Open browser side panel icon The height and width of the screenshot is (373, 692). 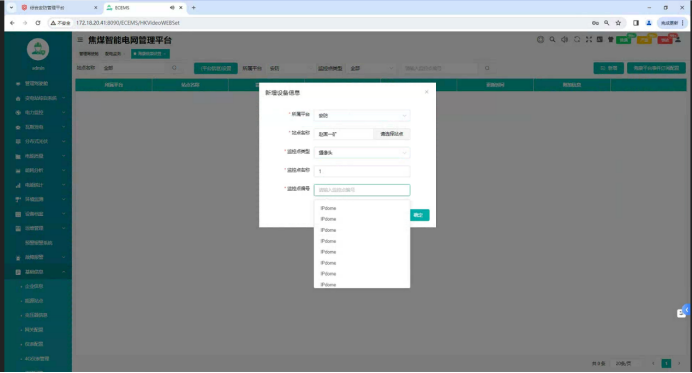coord(636,23)
